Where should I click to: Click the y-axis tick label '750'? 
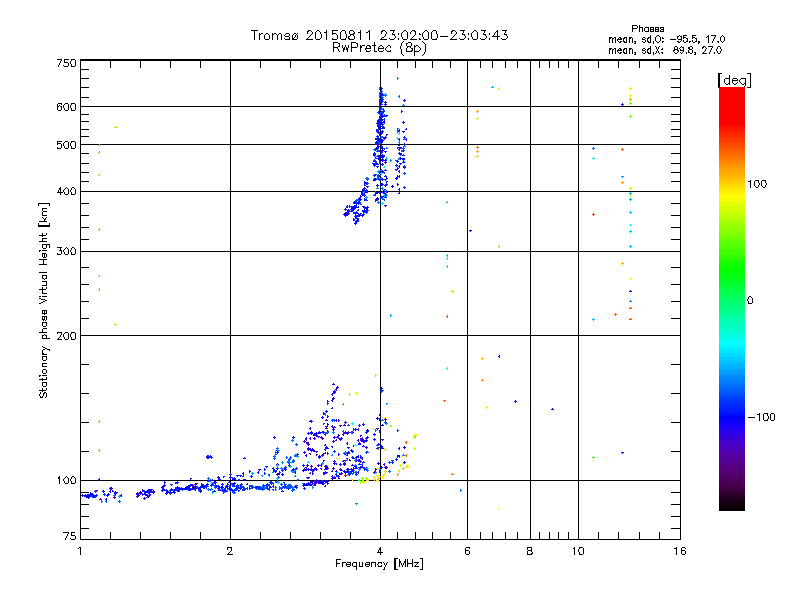67,63
